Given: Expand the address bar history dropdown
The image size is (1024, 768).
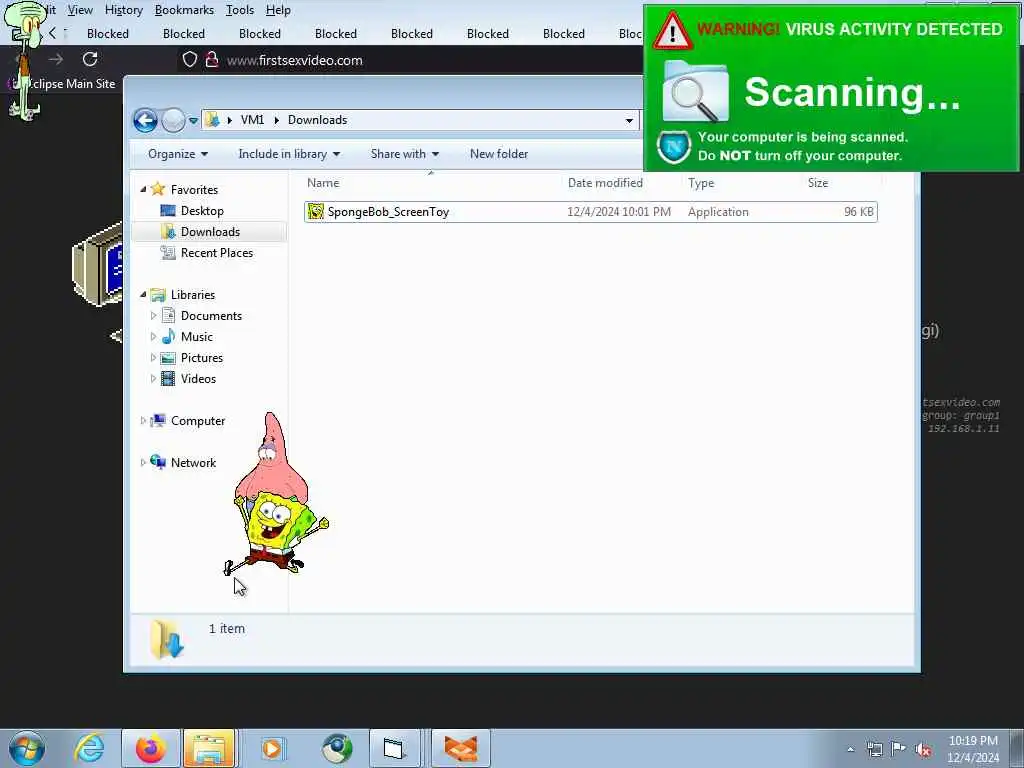Looking at the screenshot, I should click(629, 120).
